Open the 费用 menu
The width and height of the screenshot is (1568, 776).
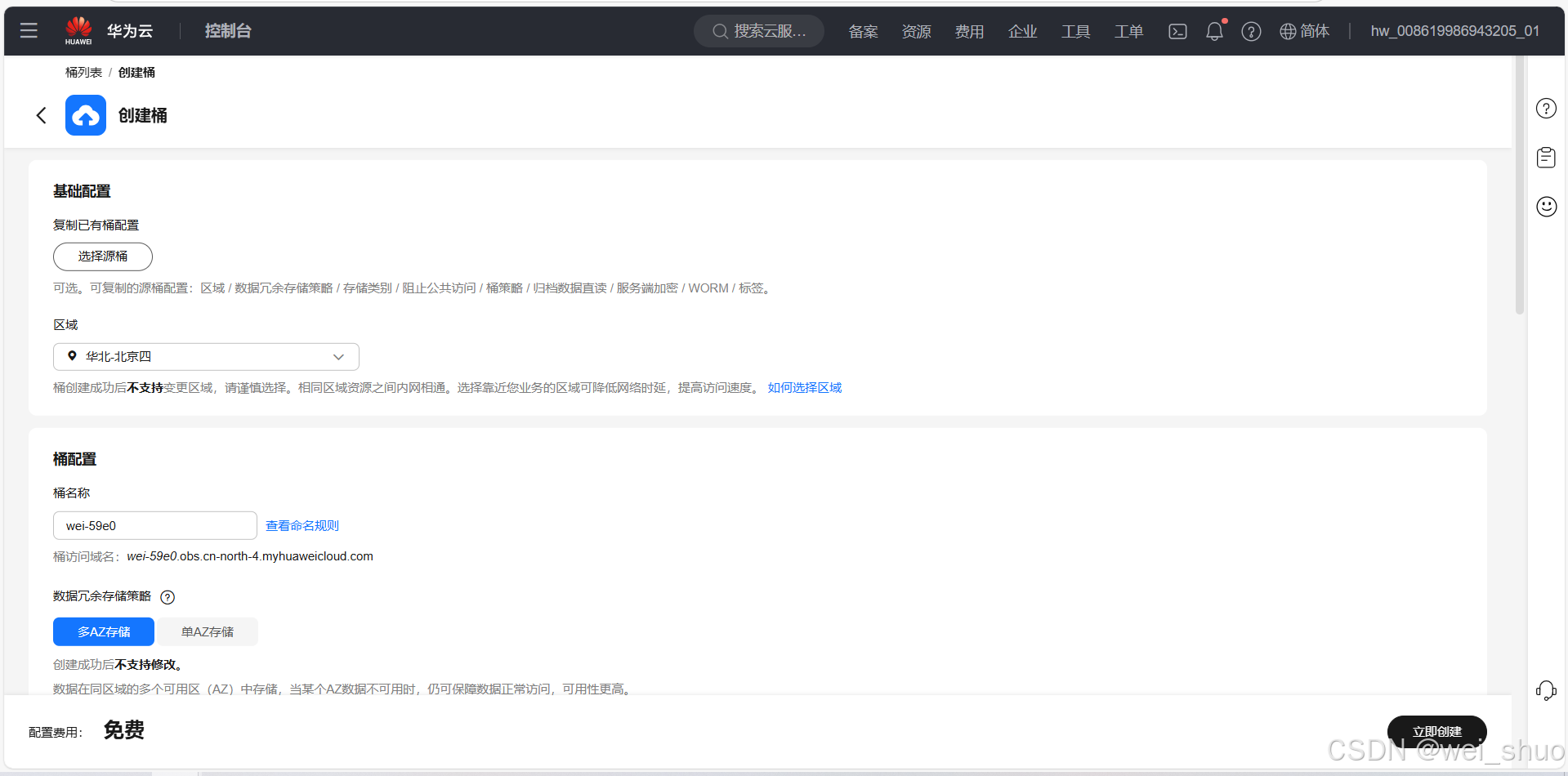coord(969,31)
